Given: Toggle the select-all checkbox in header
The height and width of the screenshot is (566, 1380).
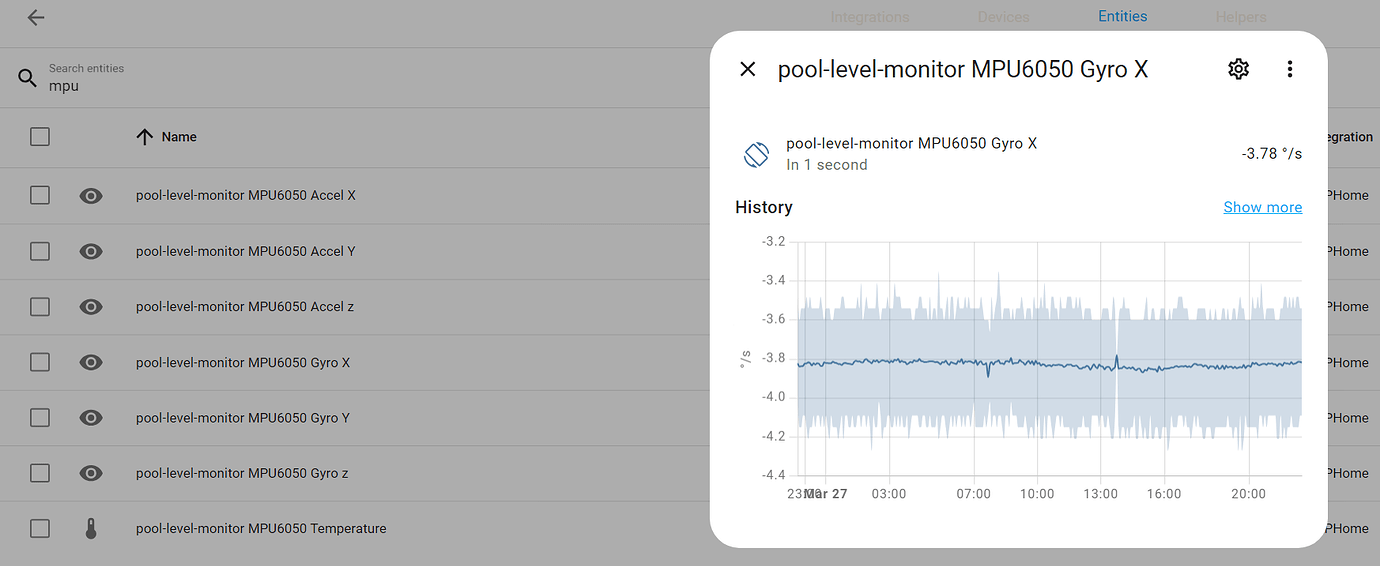Looking at the screenshot, I should pyautogui.click(x=40, y=137).
